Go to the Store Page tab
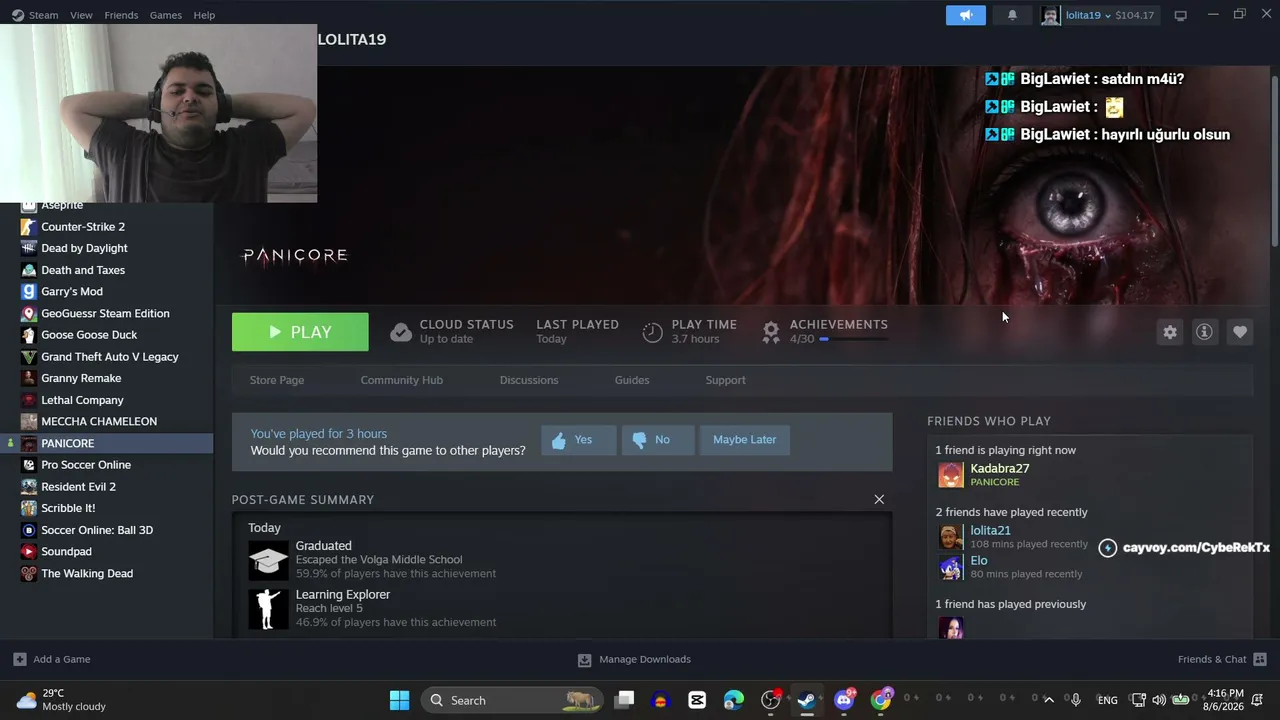Image resolution: width=1280 pixels, height=720 pixels. click(x=277, y=380)
